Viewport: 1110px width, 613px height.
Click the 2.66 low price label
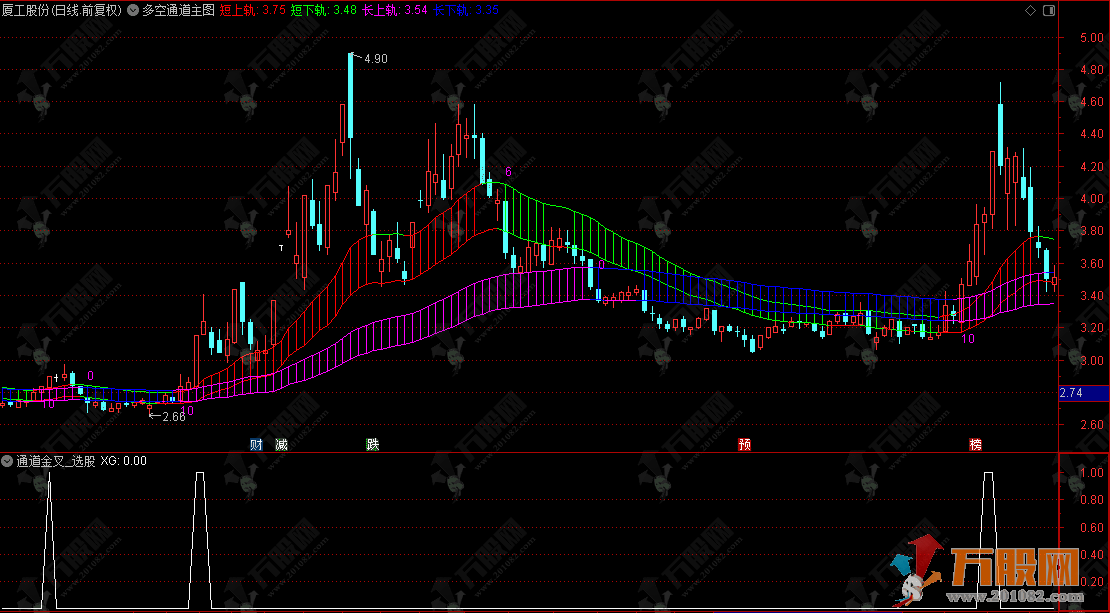pyautogui.click(x=173, y=416)
